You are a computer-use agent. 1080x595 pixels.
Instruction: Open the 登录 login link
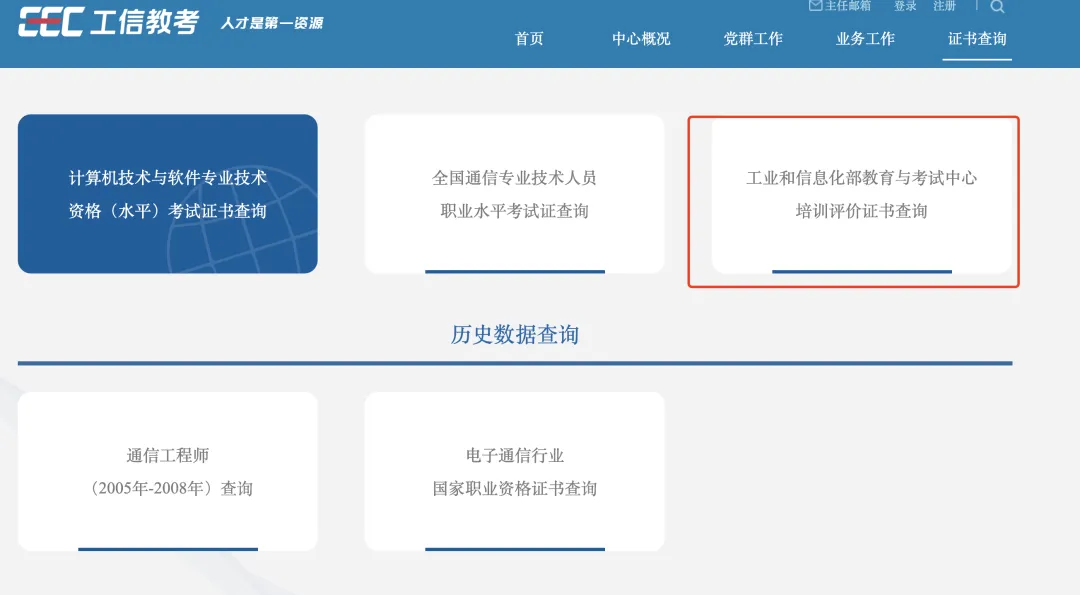(x=903, y=5)
